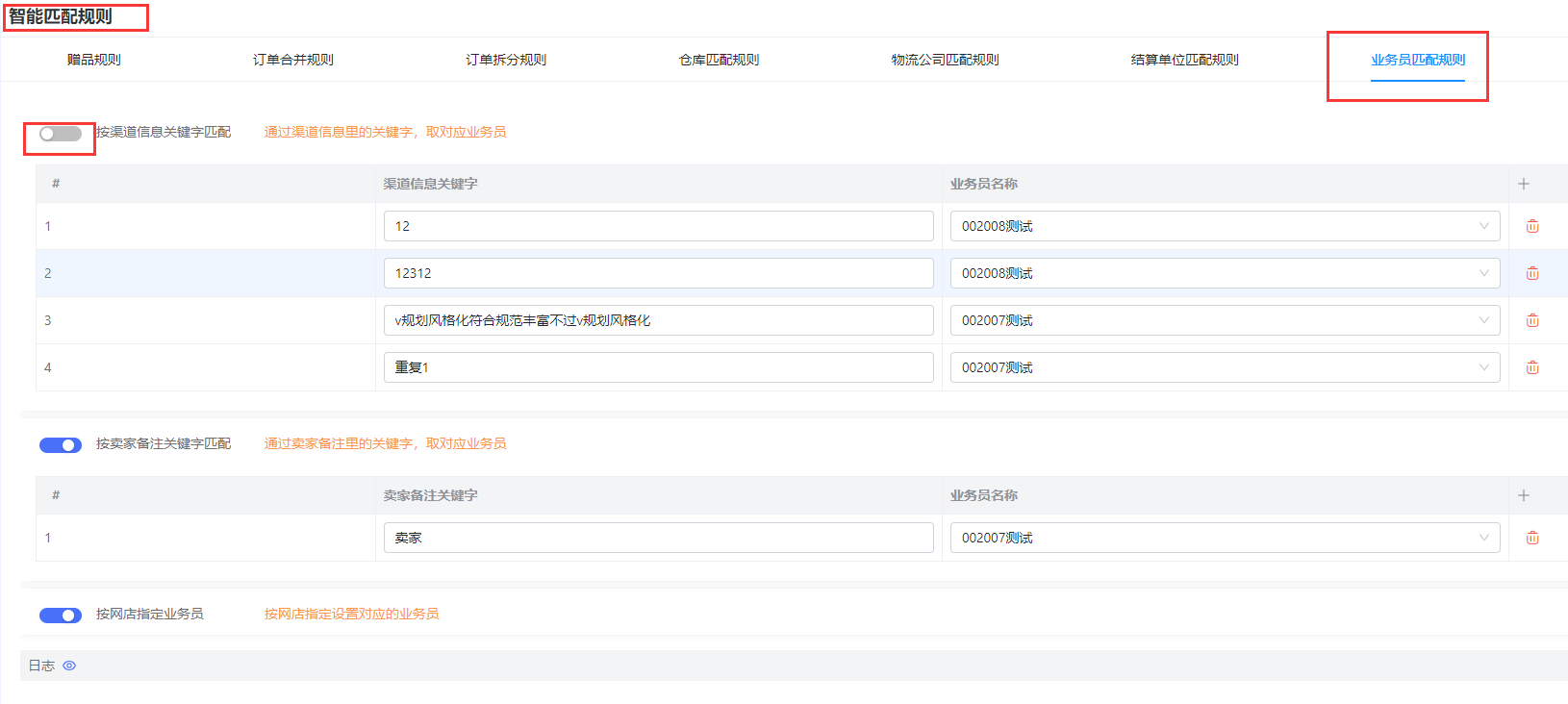
Task: Select the 仓库匹配规则 tab
Action: (719, 60)
